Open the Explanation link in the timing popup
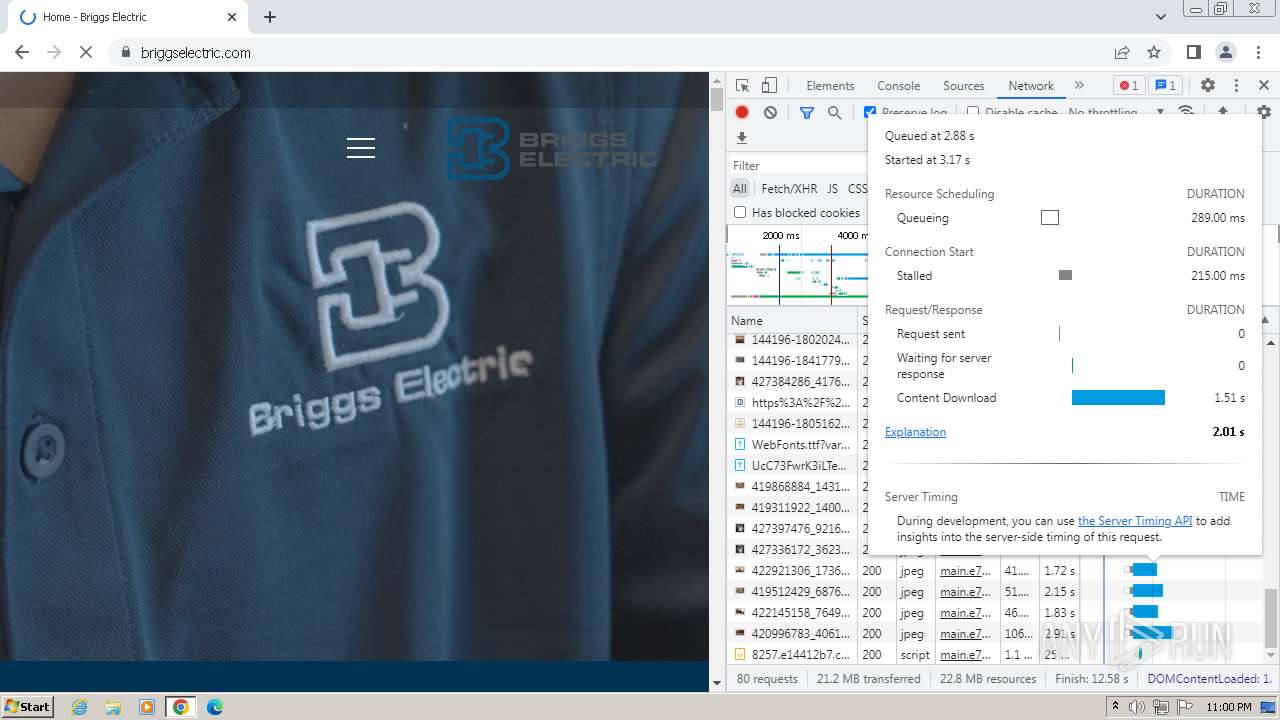 [x=915, y=432]
